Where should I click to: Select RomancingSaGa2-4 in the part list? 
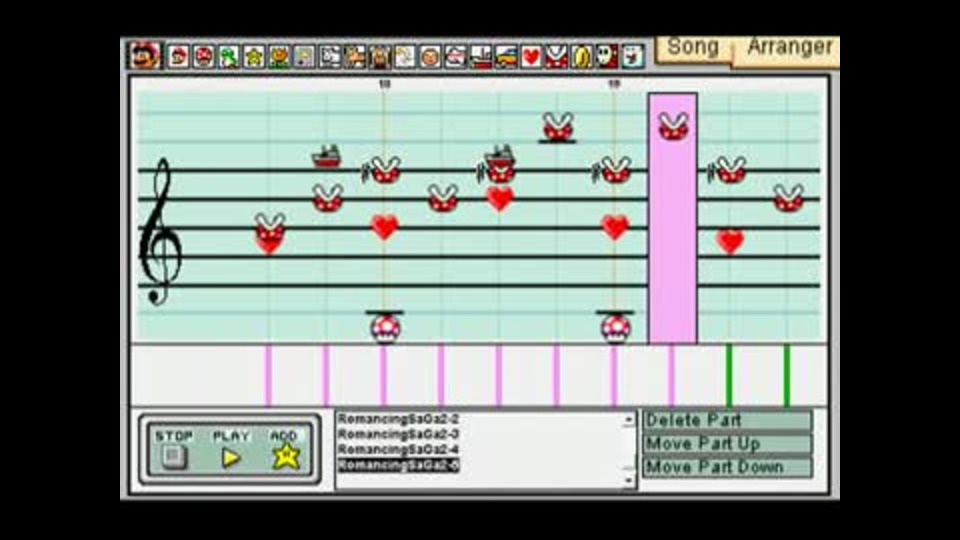pyautogui.click(x=399, y=450)
